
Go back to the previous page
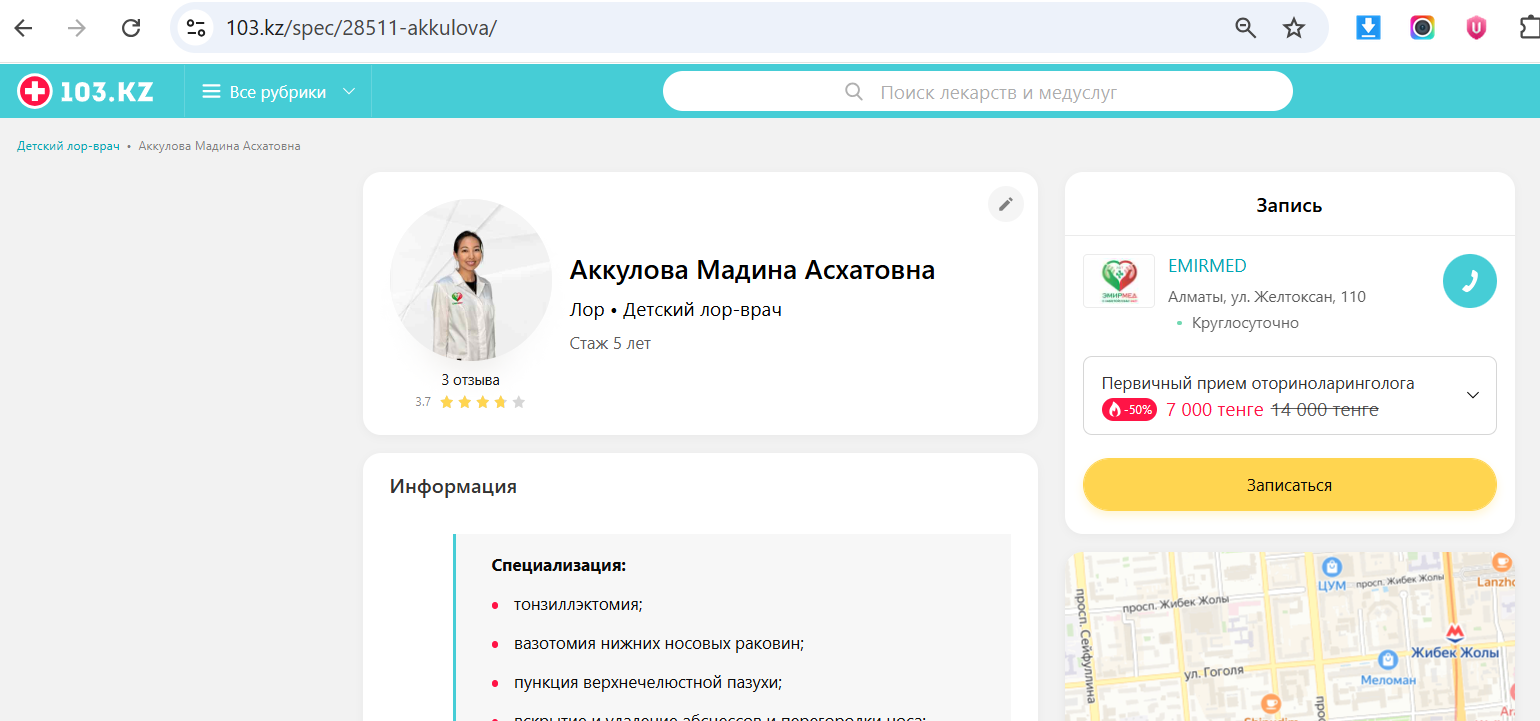pyautogui.click(x=23, y=28)
